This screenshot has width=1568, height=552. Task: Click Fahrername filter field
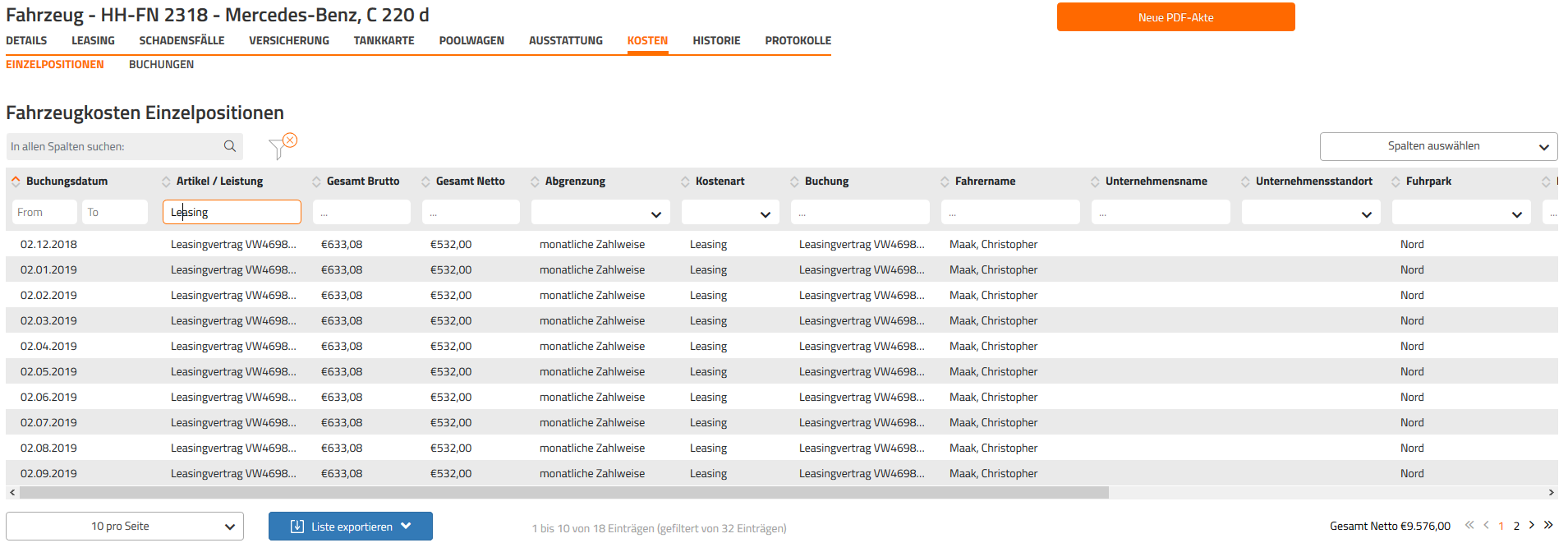coord(1010,212)
